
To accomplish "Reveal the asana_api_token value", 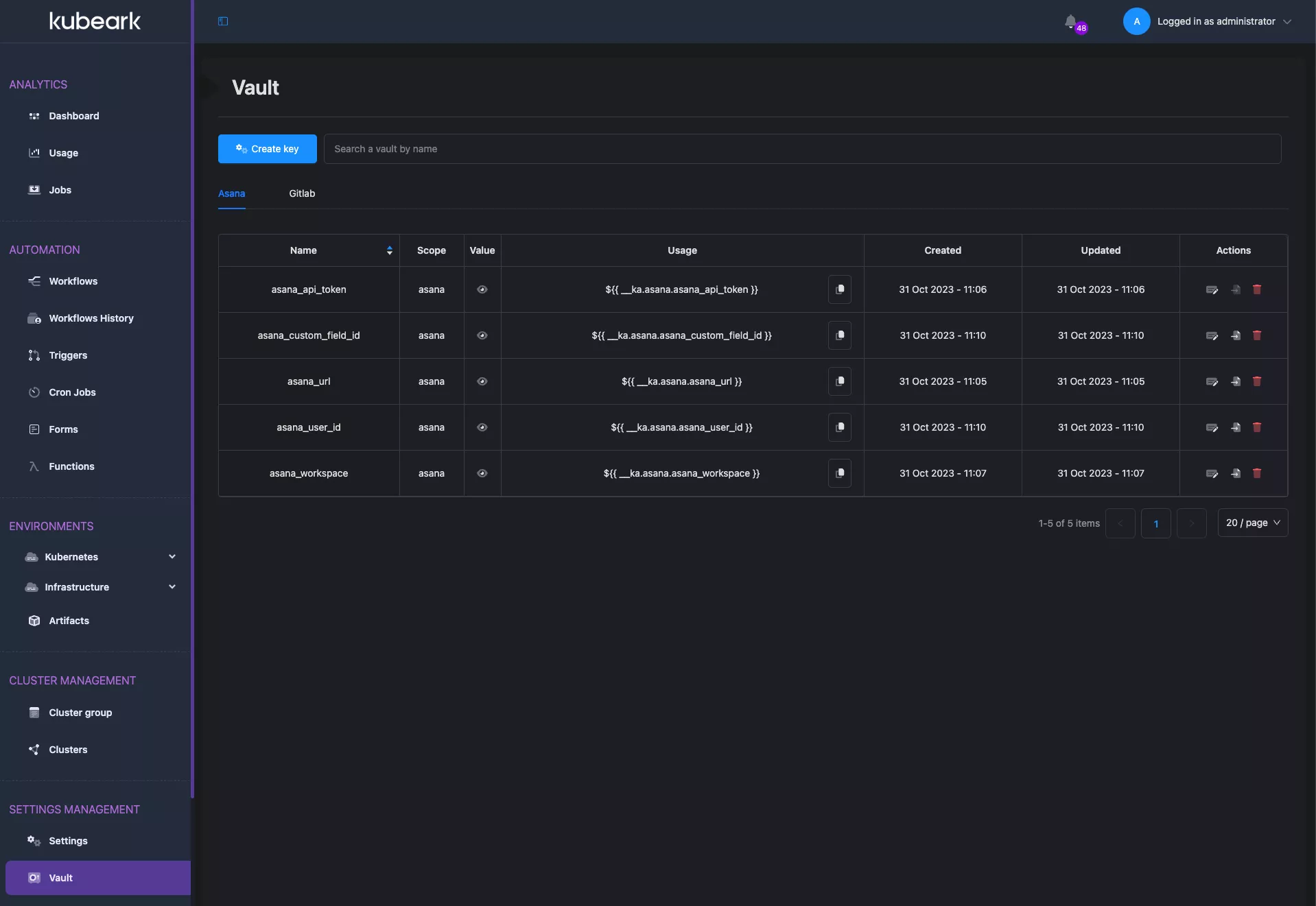I will point(482,289).
